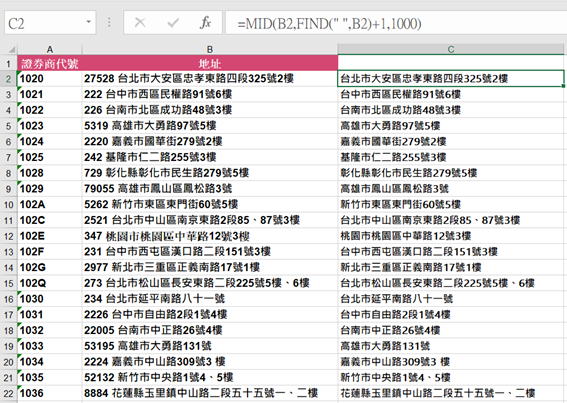Click into the formula bar MID formula

(396, 24)
